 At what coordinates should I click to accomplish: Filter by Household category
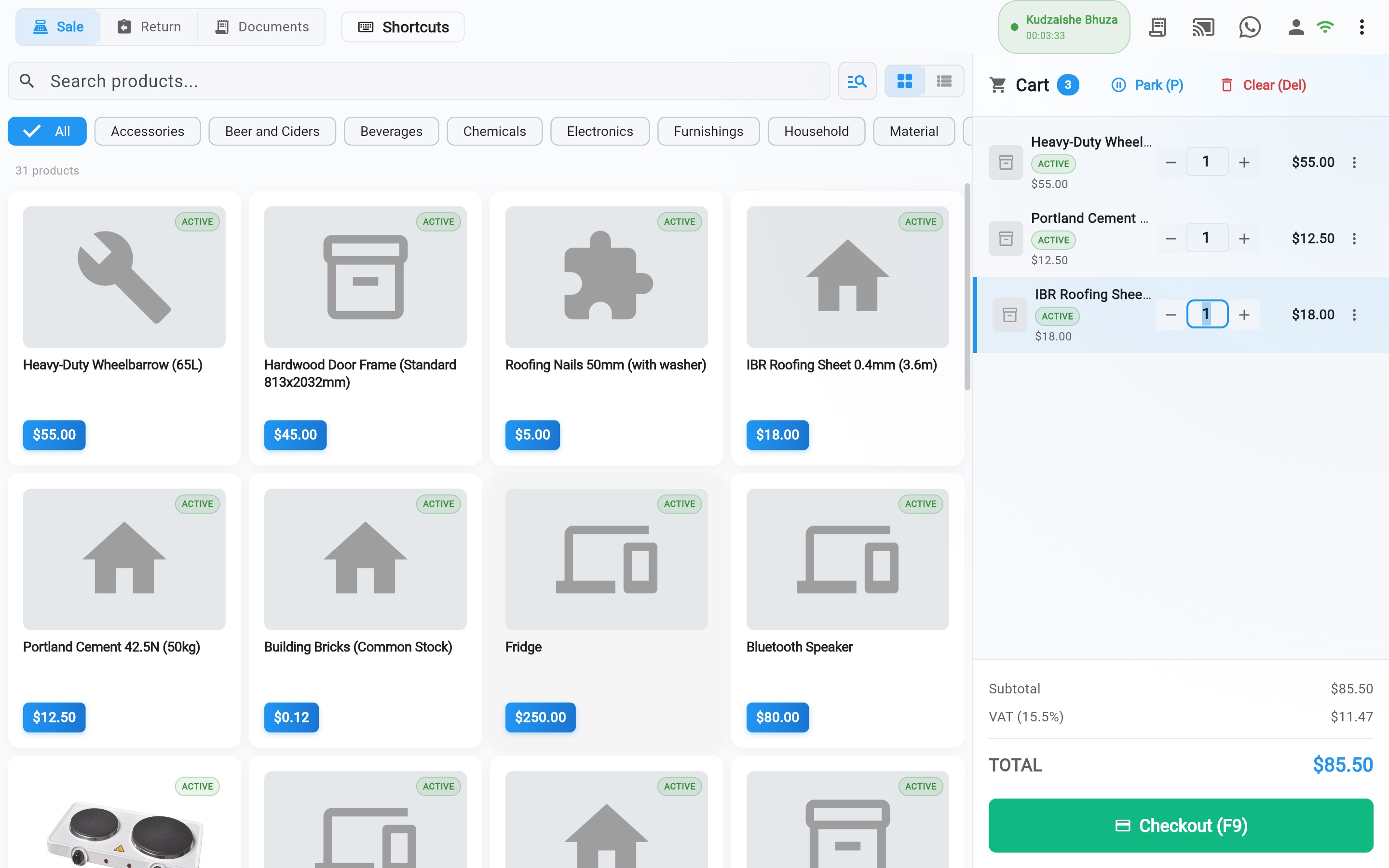[816, 132]
